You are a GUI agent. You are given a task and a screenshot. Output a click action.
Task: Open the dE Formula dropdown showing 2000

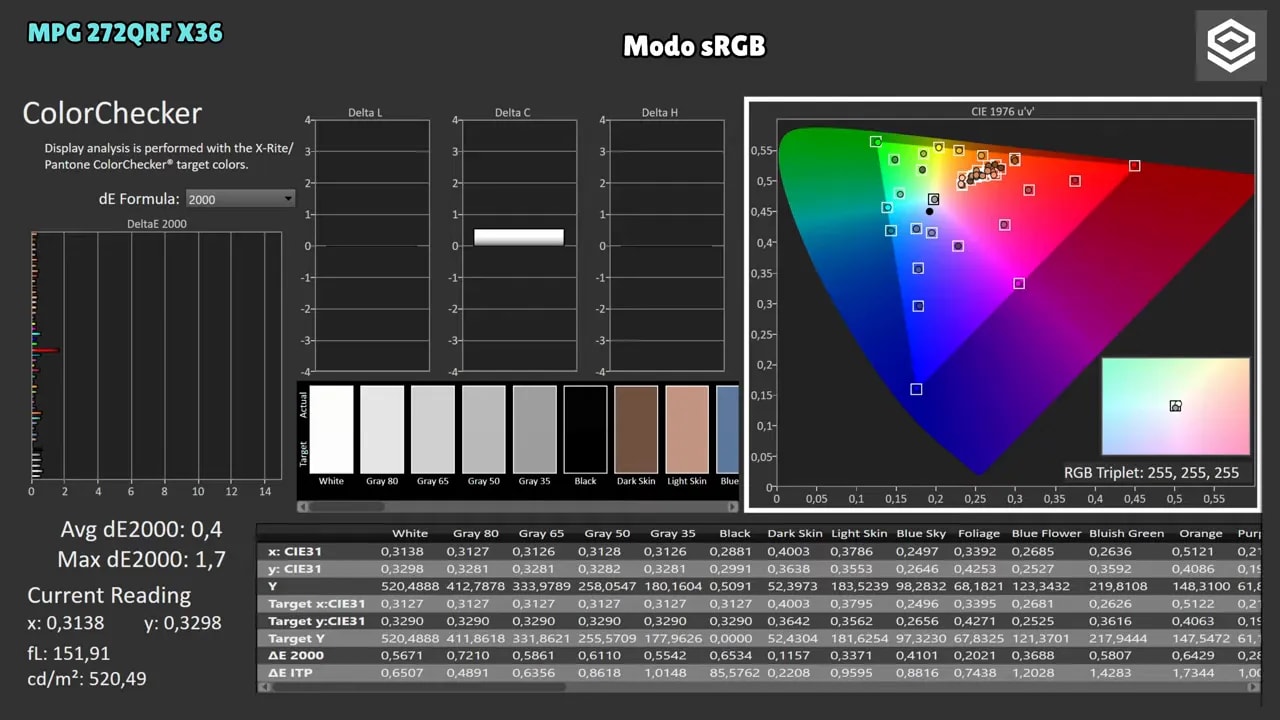click(x=240, y=199)
